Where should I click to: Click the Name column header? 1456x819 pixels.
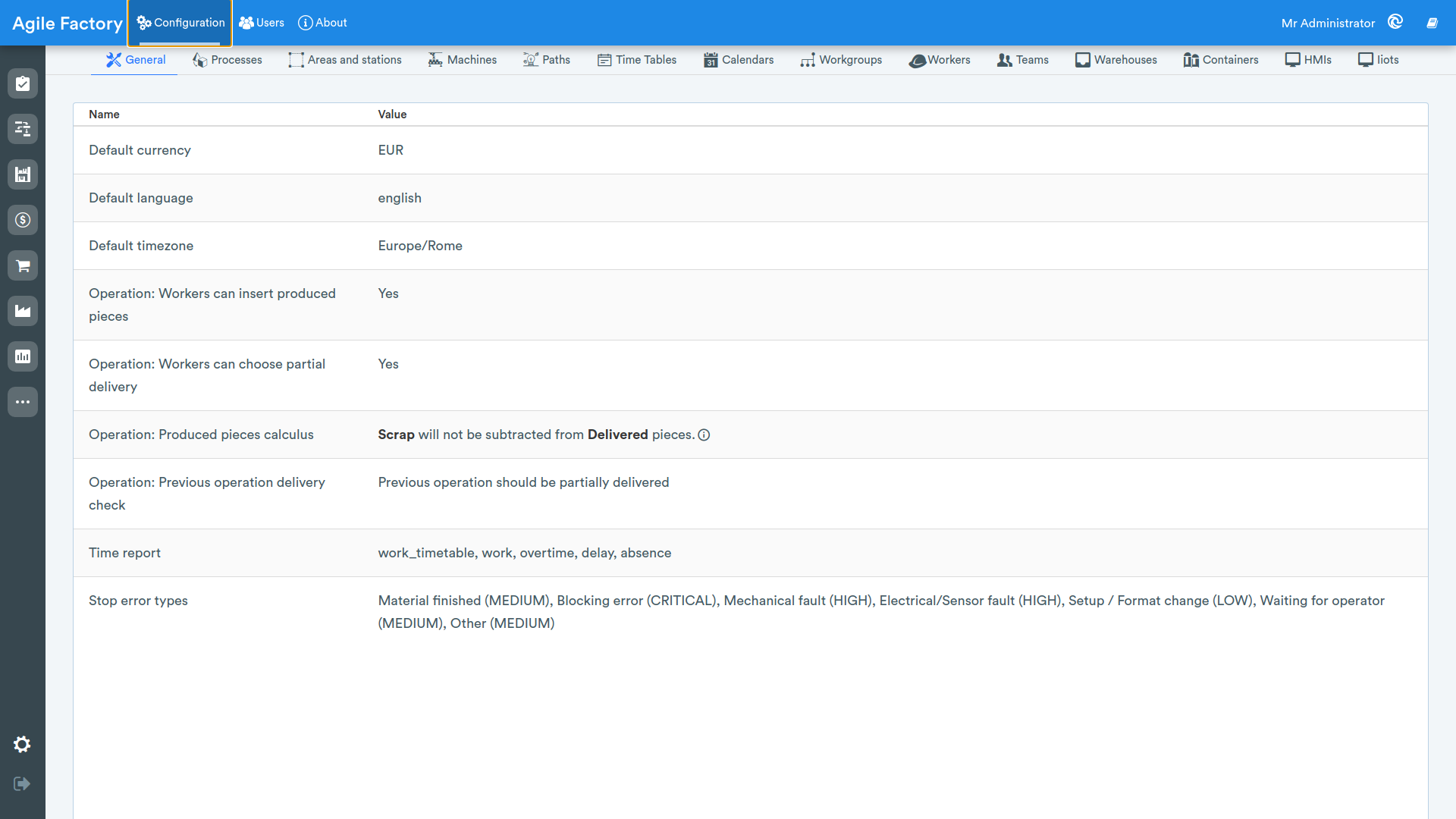coord(104,115)
